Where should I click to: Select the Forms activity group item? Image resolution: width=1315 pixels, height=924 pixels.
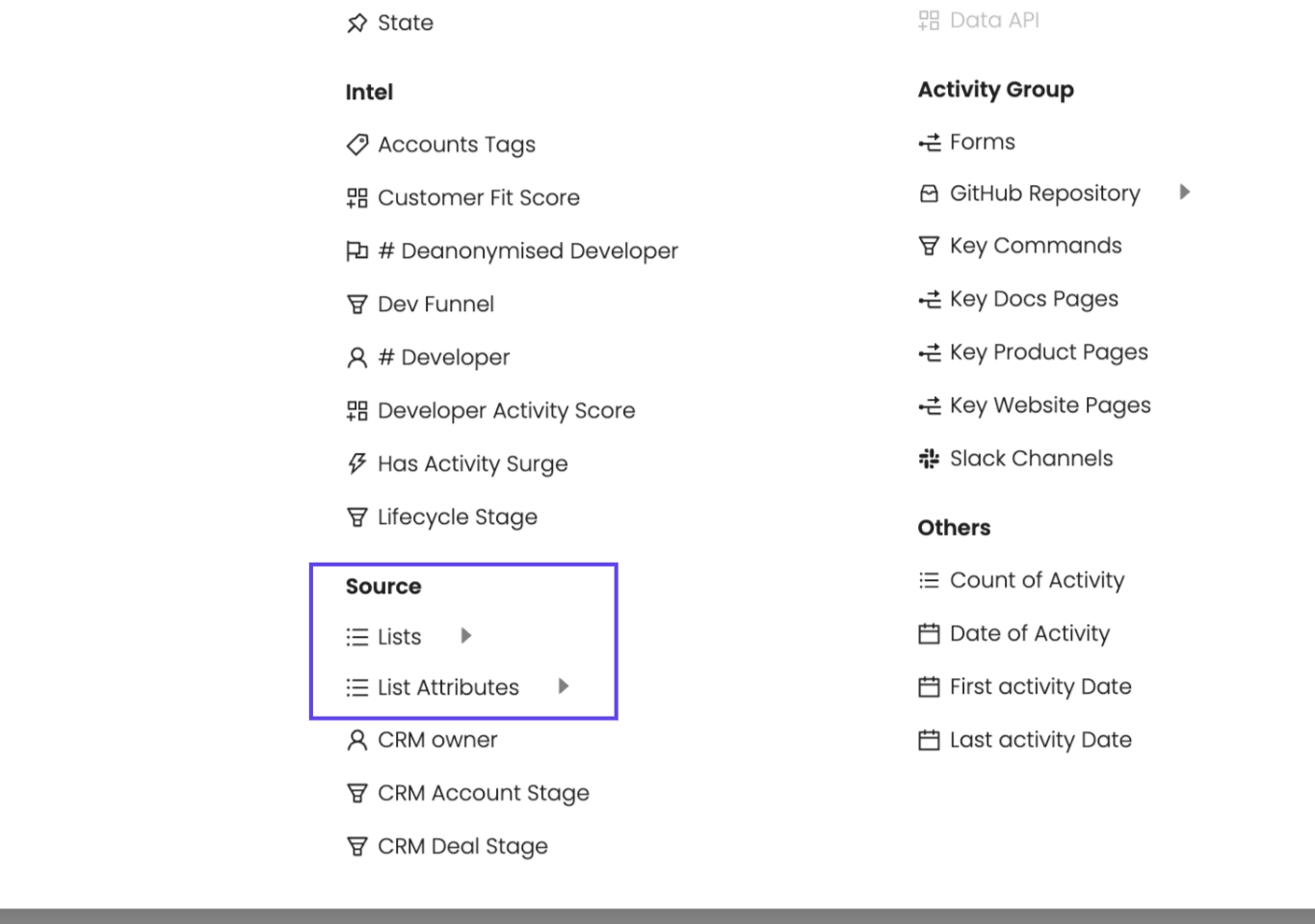[x=982, y=143]
